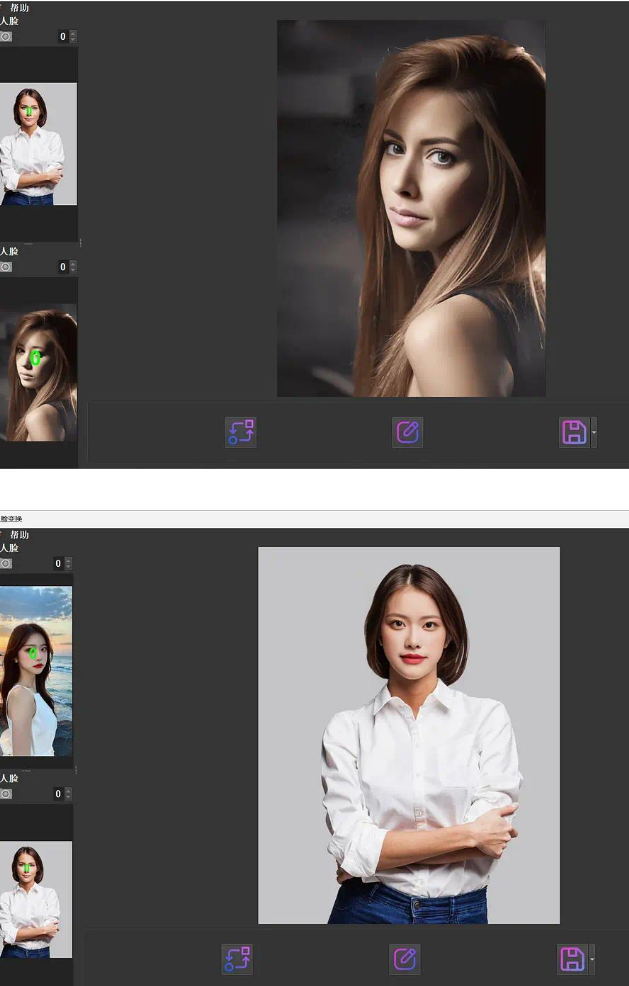Expand the save options arrow in the top window
The width and height of the screenshot is (629, 986).
click(594, 432)
